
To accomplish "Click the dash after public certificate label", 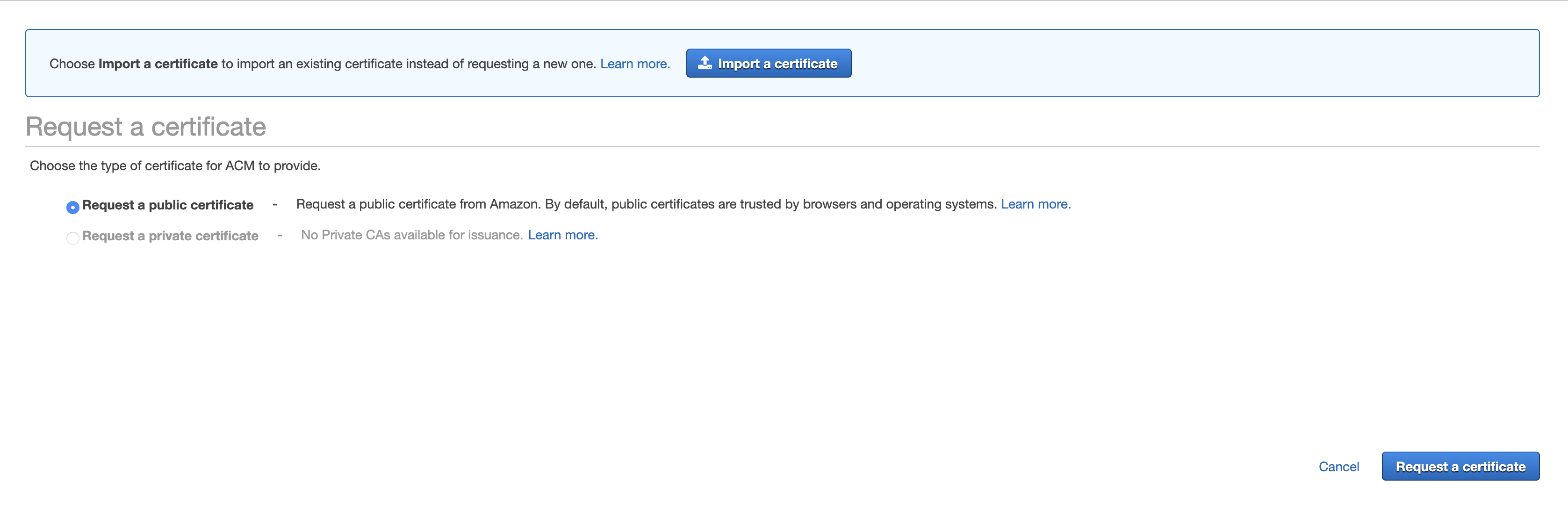I will tap(275, 205).
